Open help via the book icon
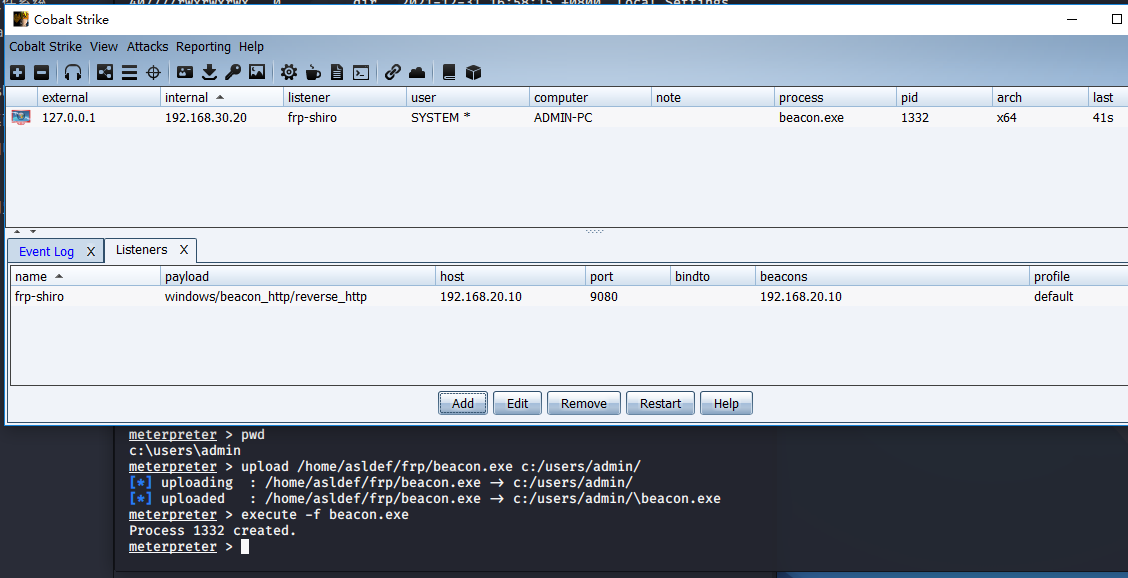This screenshot has width=1128, height=578. [449, 72]
